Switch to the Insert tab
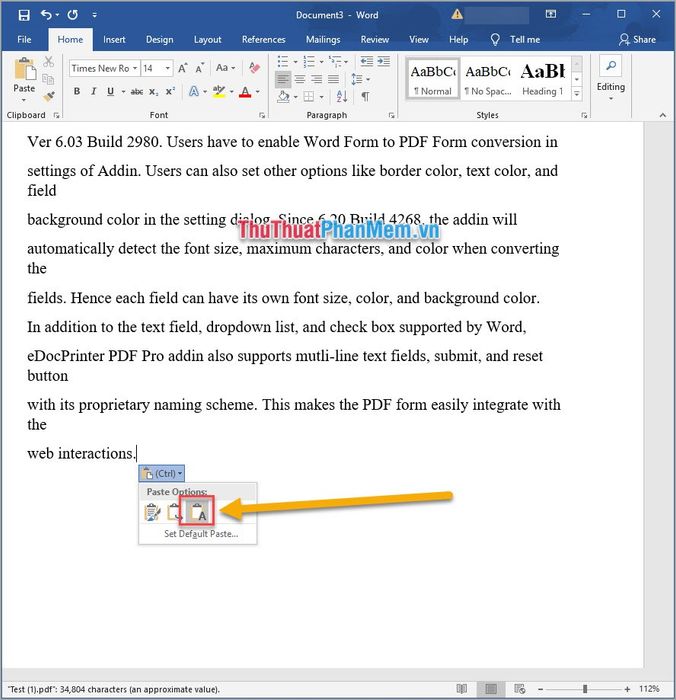 (x=114, y=40)
